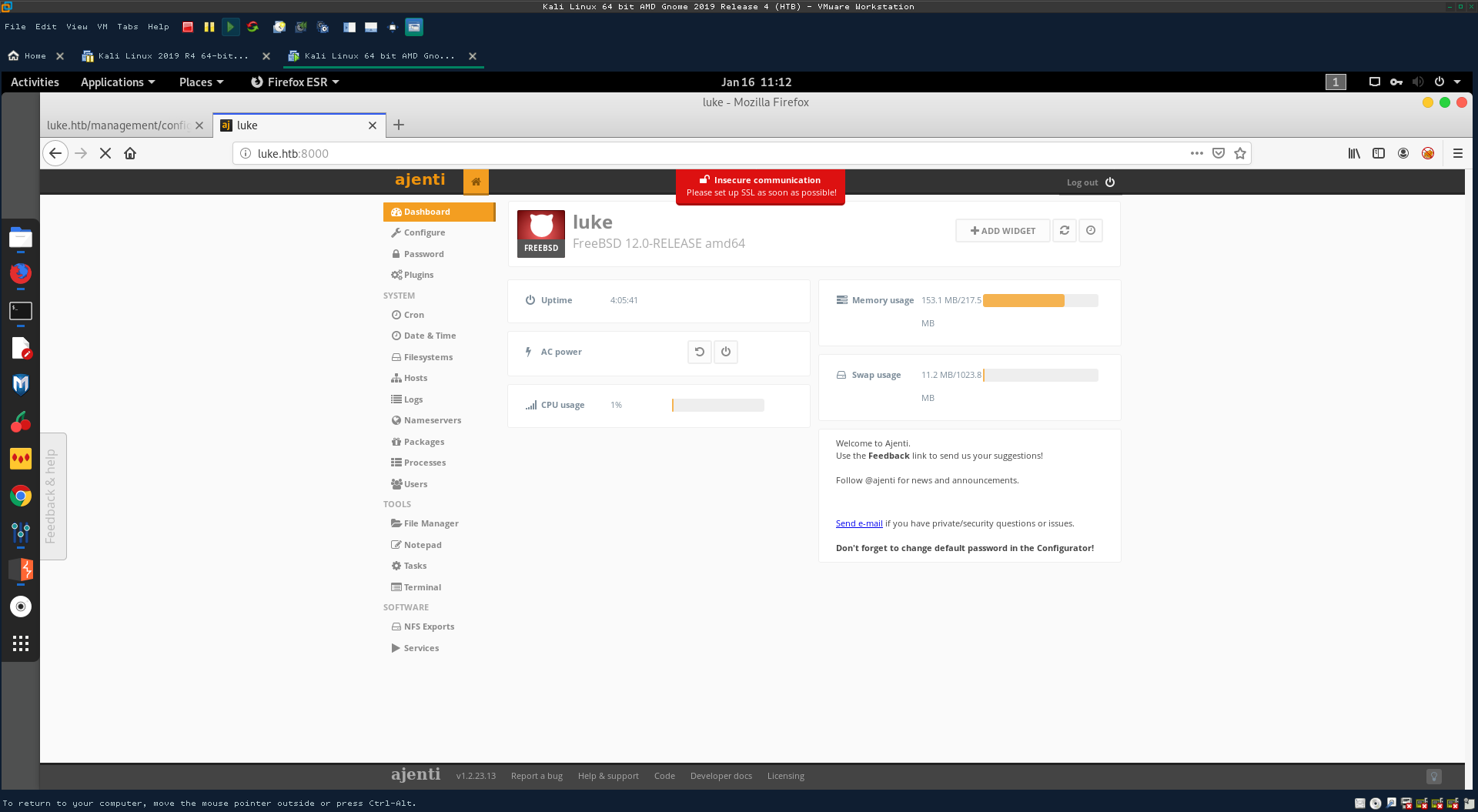Open the VMware VM menu
1478x812 pixels.
click(x=102, y=26)
